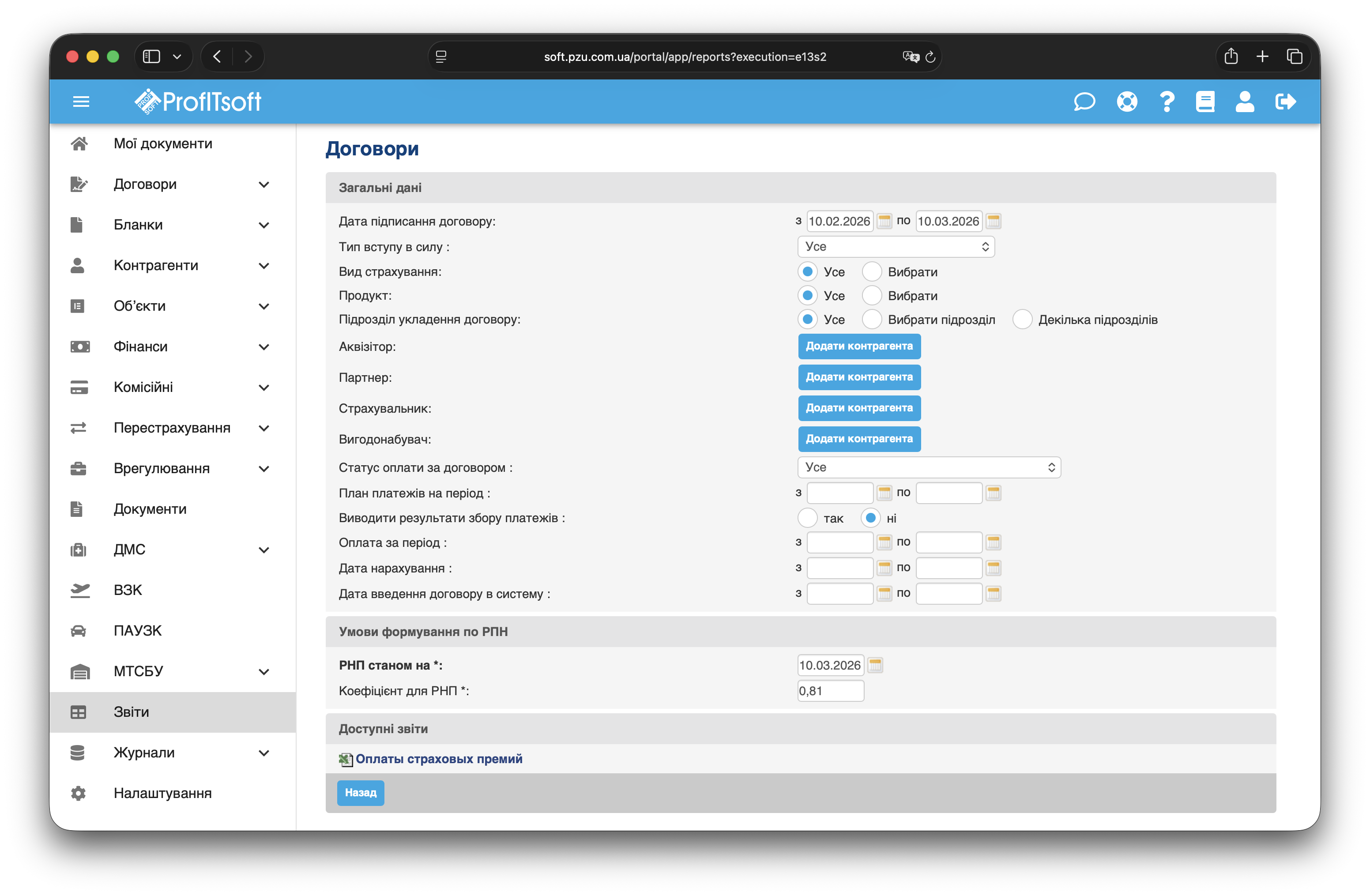
Task: Click the logout arrow icon
Action: click(x=1285, y=102)
